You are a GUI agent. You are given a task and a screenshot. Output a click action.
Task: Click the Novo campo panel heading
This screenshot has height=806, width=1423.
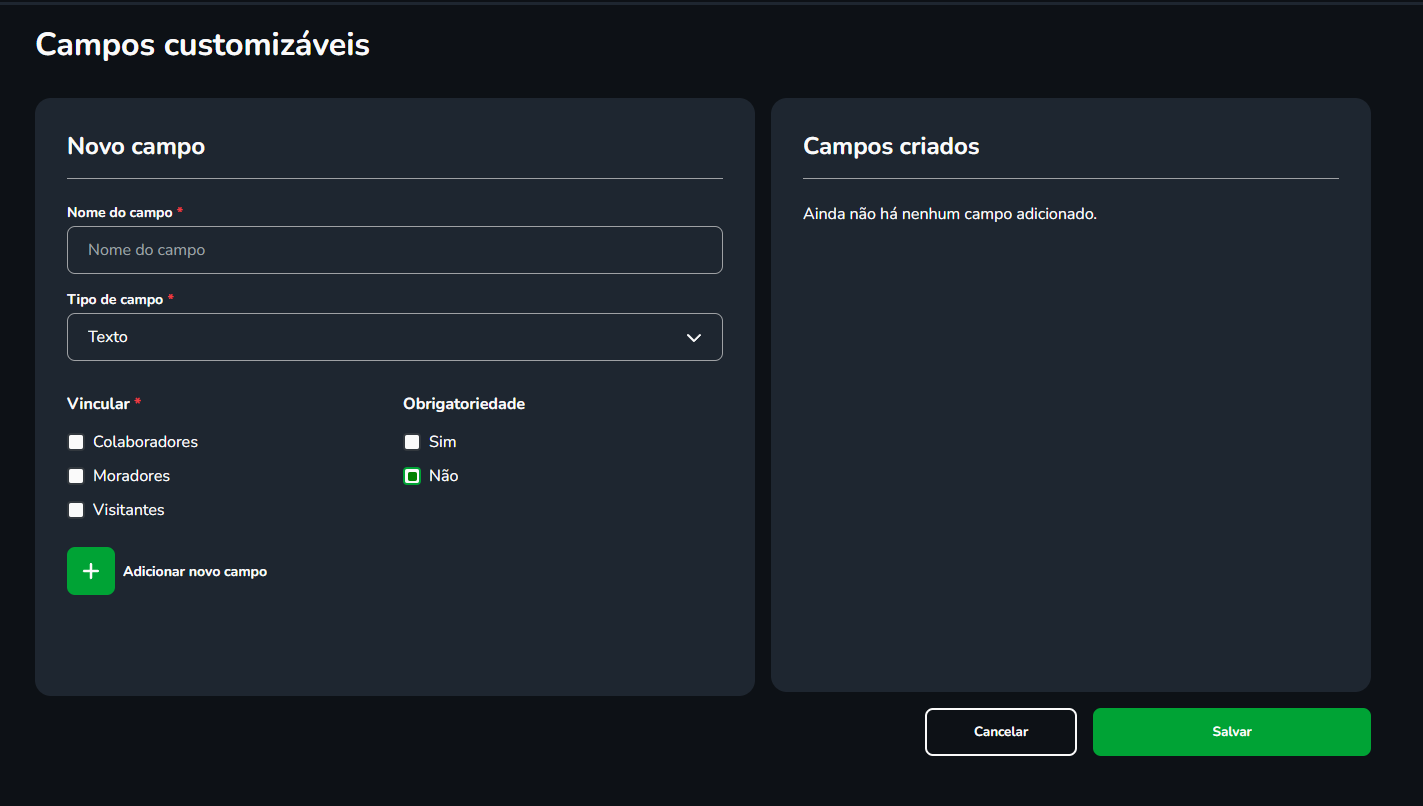(x=136, y=146)
